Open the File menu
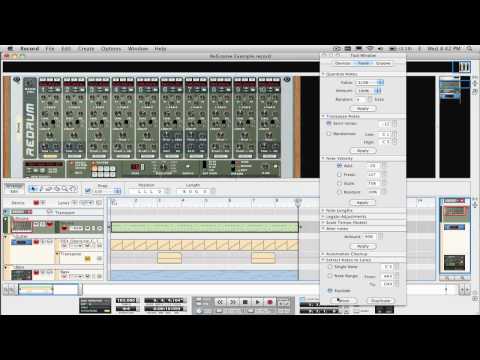This screenshot has width=480, height=360. click(50, 49)
